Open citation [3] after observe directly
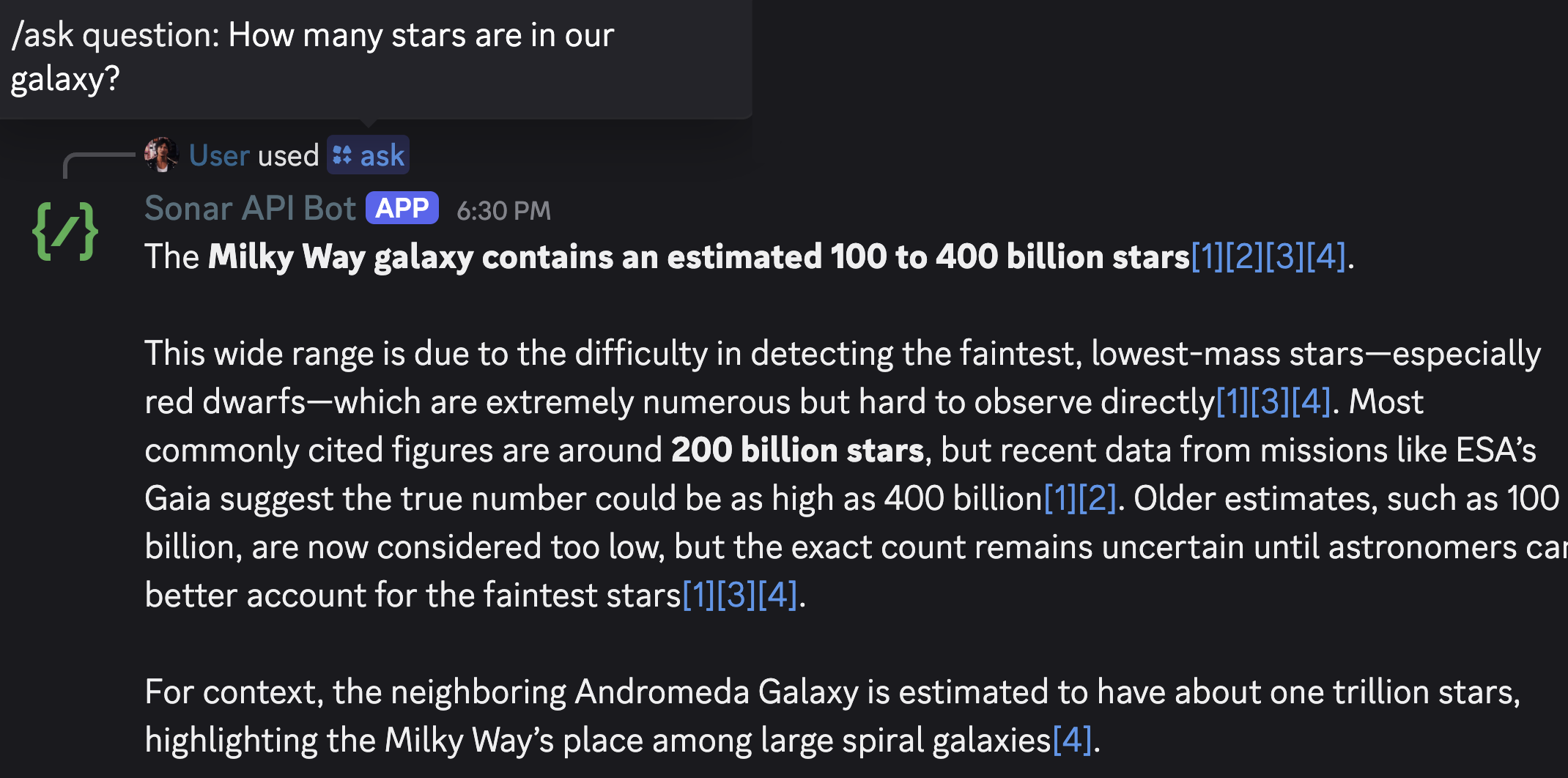1568x778 pixels. (1270, 401)
